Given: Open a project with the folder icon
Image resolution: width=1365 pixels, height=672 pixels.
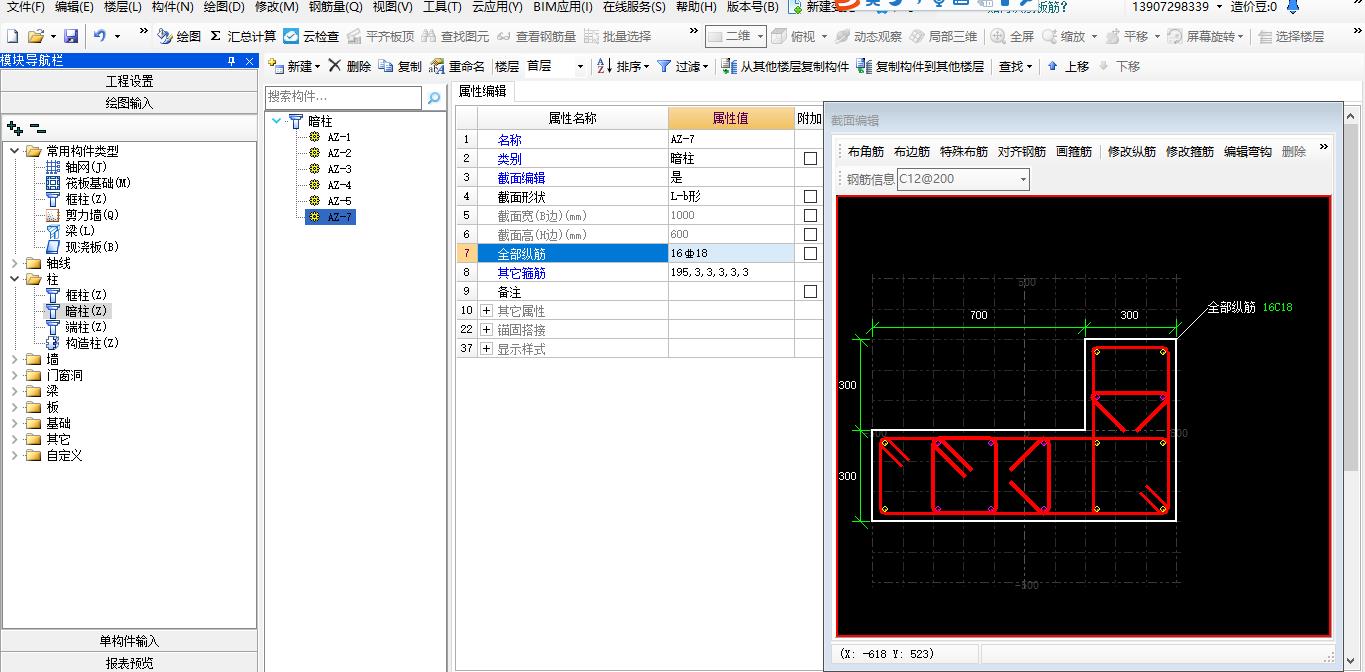Looking at the screenshot, I should tap(36, 36).
